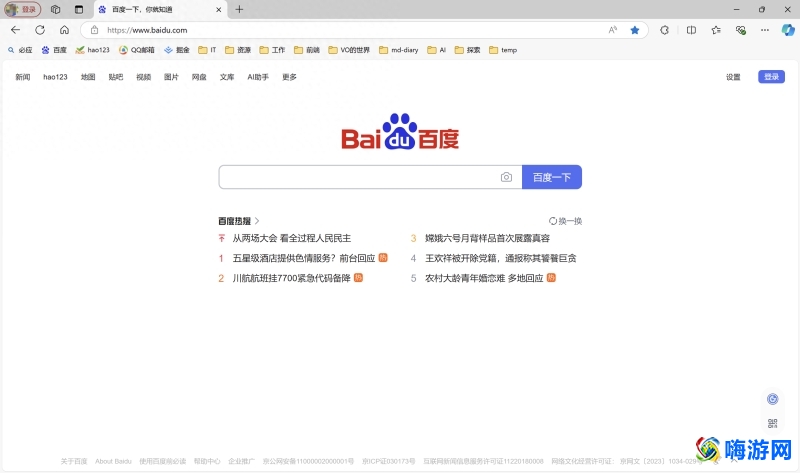Screen dimensions: 800x473
Task: Open 文库 in Baidu navigation
Action: 227,77
